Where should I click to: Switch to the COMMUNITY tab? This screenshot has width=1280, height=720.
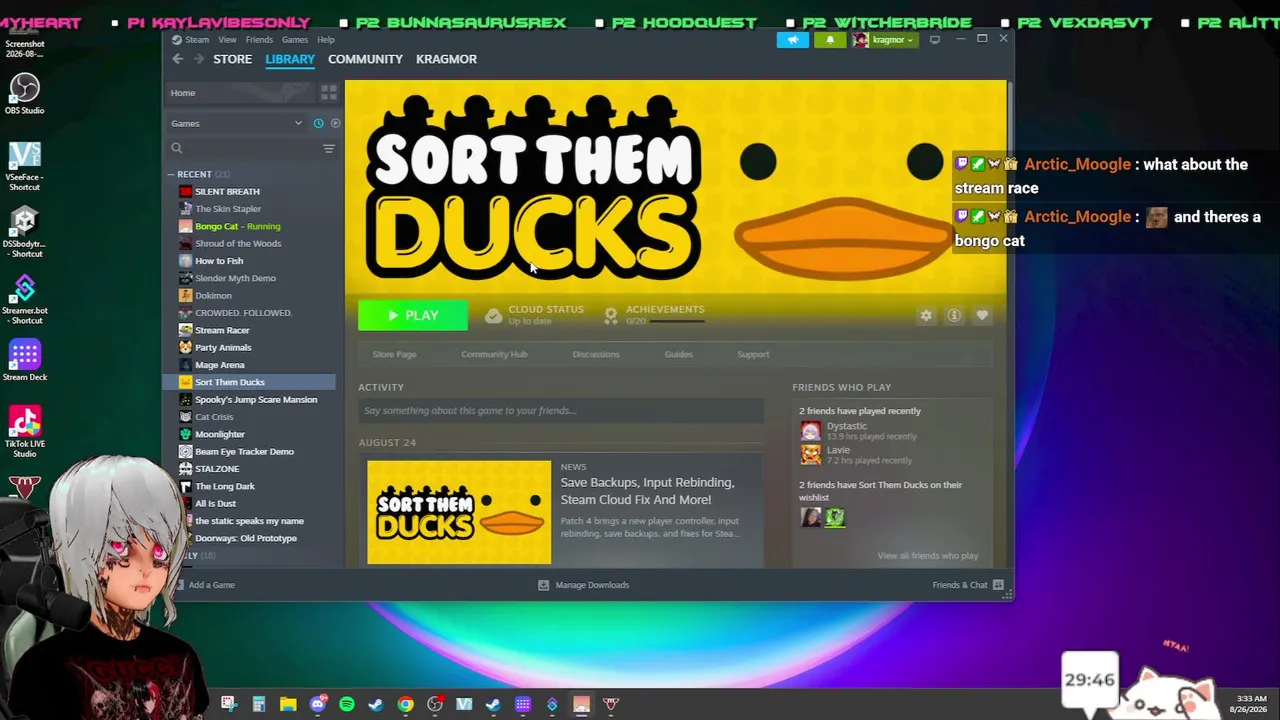(x=365, y=59)
